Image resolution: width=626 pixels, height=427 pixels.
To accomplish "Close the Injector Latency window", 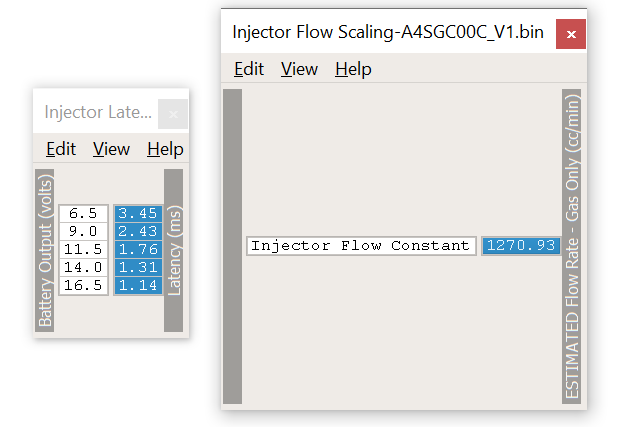I will pos(173,113).
